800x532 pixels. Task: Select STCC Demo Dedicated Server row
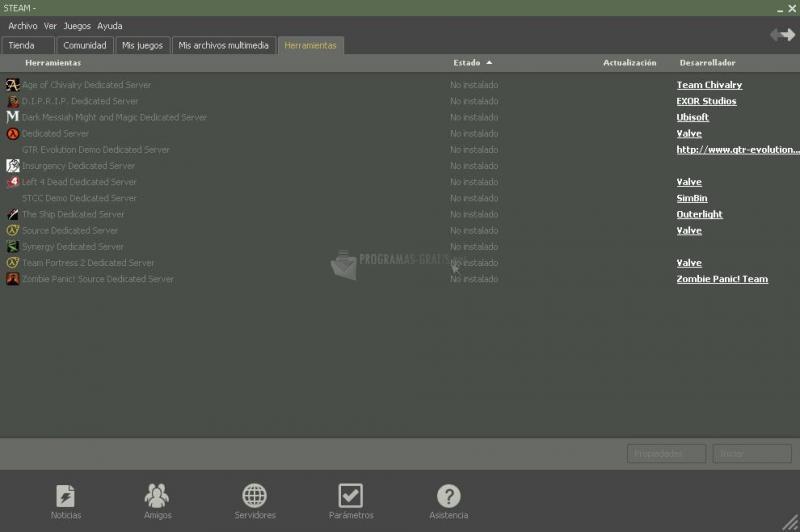(x=400, y=198)
